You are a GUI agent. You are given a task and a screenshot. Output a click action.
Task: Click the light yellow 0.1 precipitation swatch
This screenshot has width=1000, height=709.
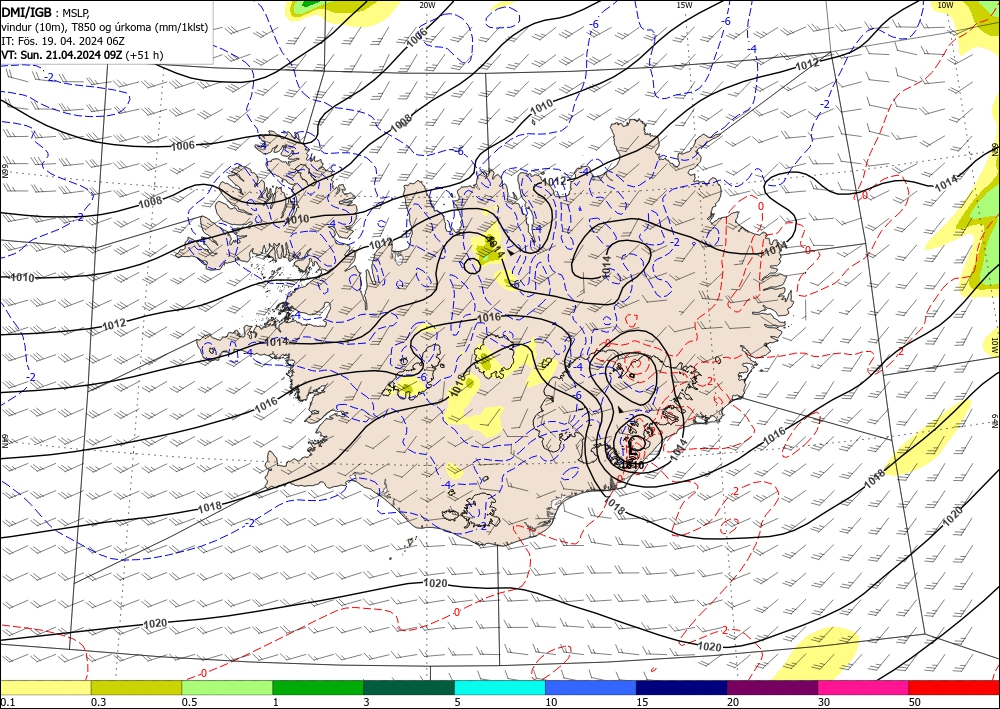coord(45,687)
